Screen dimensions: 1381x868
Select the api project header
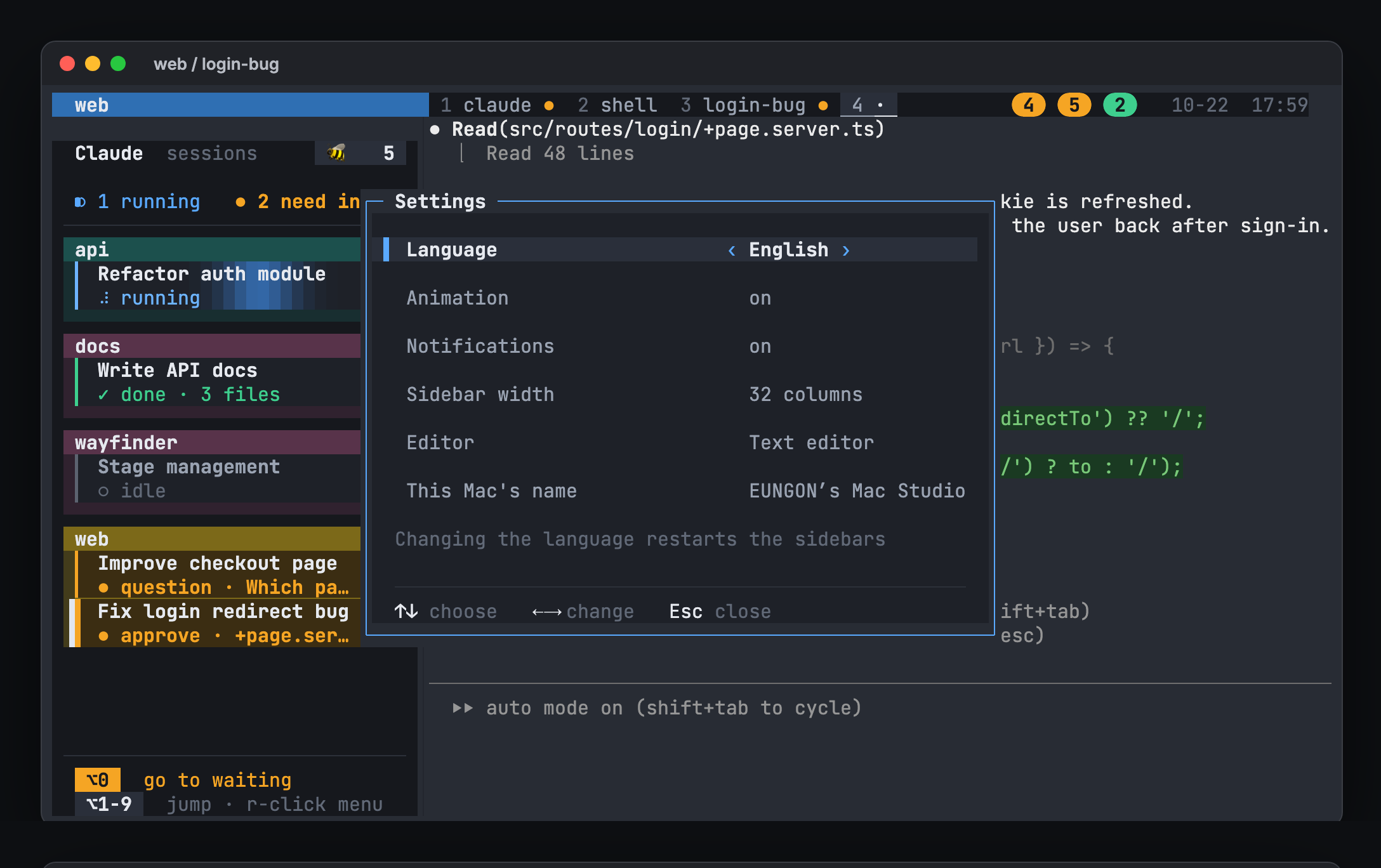click(x=212, y=249)
